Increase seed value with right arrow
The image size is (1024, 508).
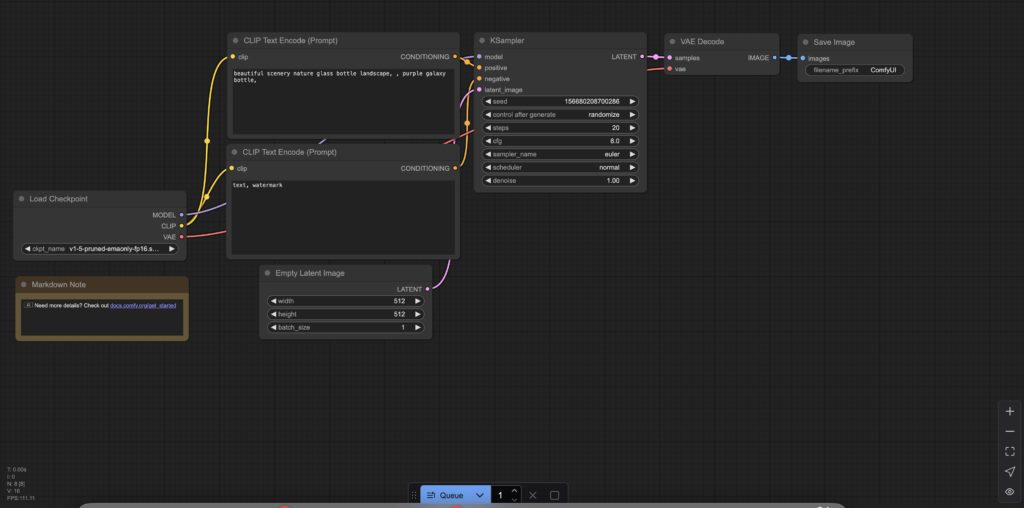point(632,102)
